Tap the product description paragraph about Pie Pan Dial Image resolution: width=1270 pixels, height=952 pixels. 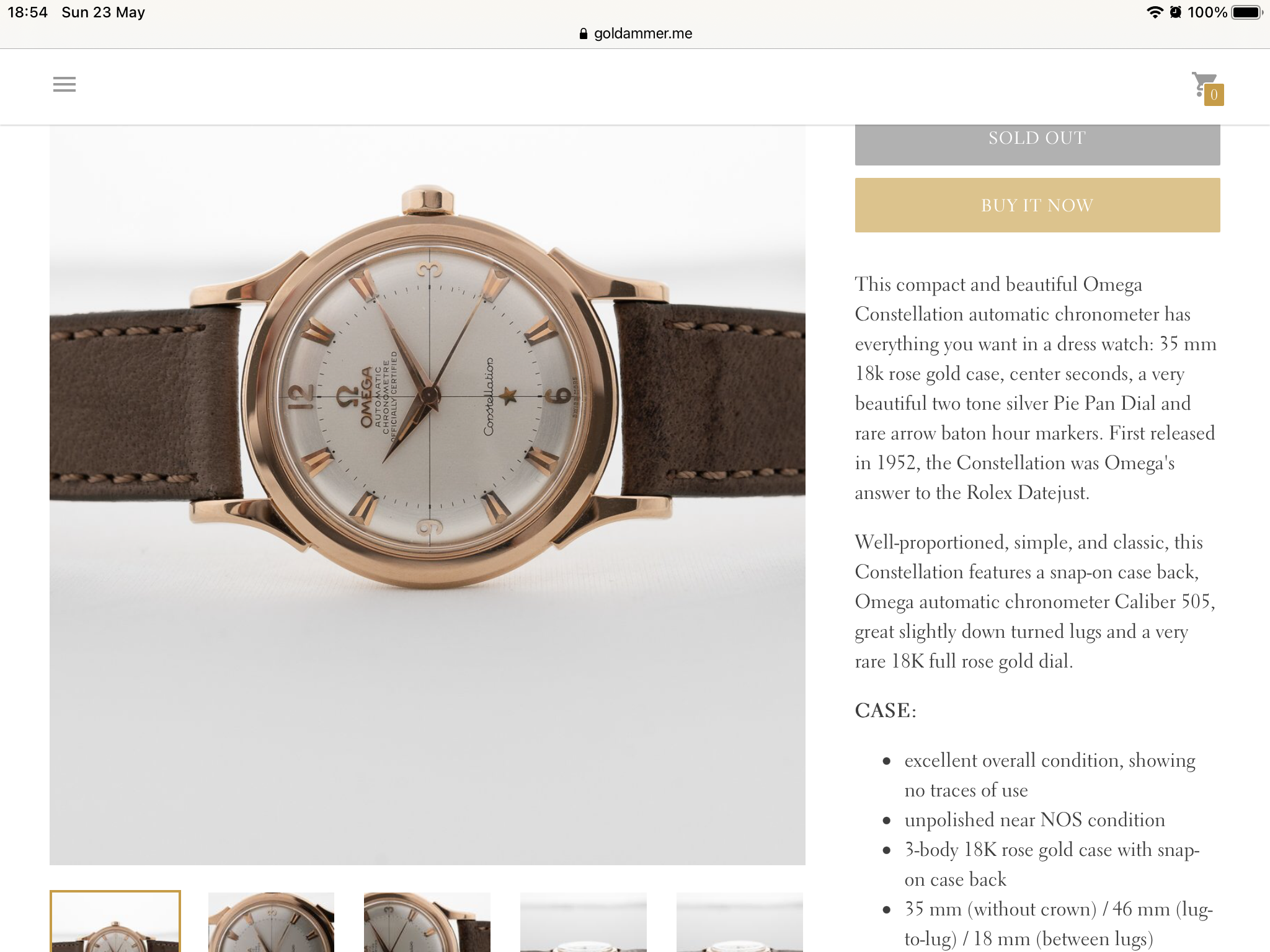coord(1036,388)
